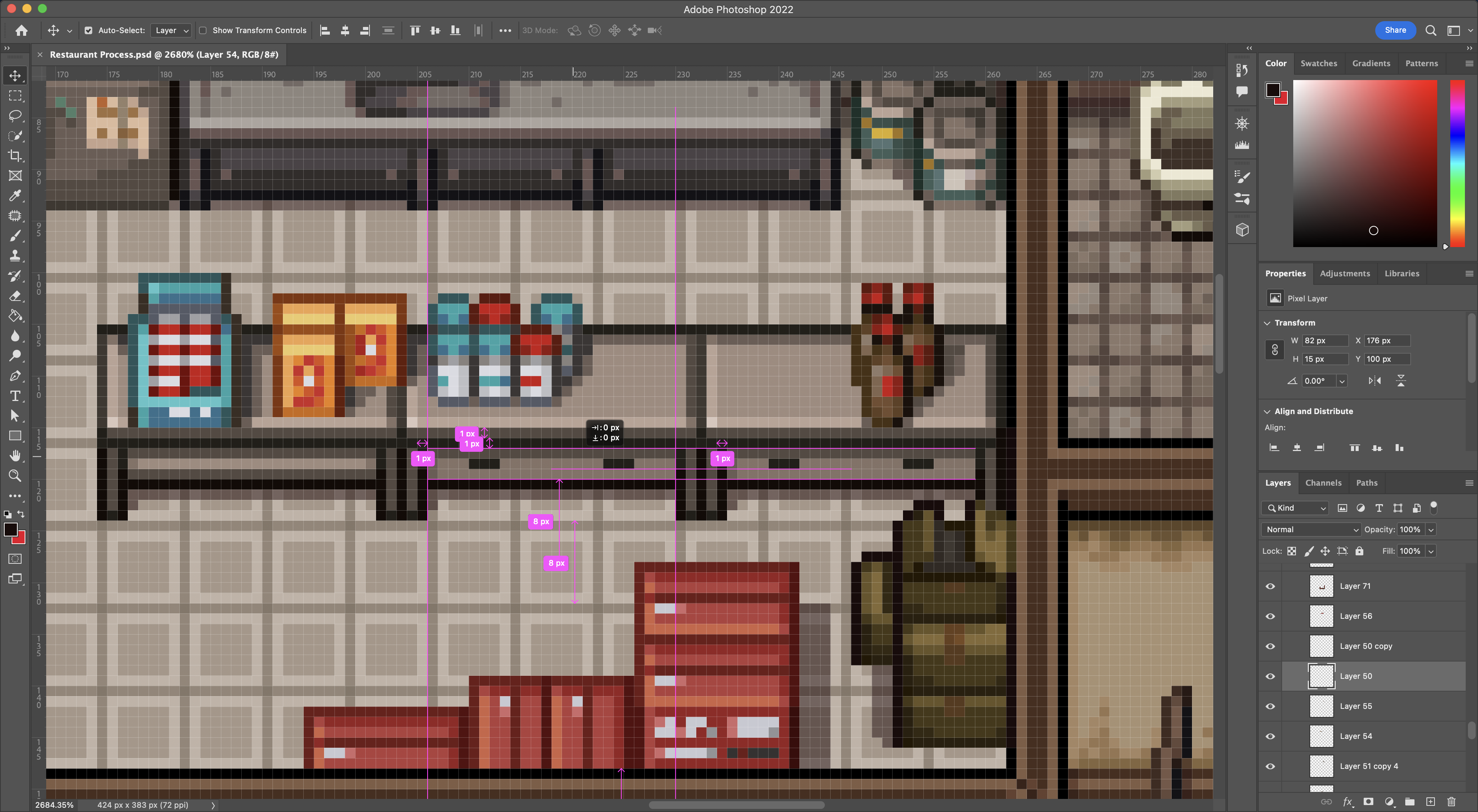Collapse the Align and Distribute section
Viewport: 1478px width, 812px height.
pyautogui.click(x=1267, y=411)
